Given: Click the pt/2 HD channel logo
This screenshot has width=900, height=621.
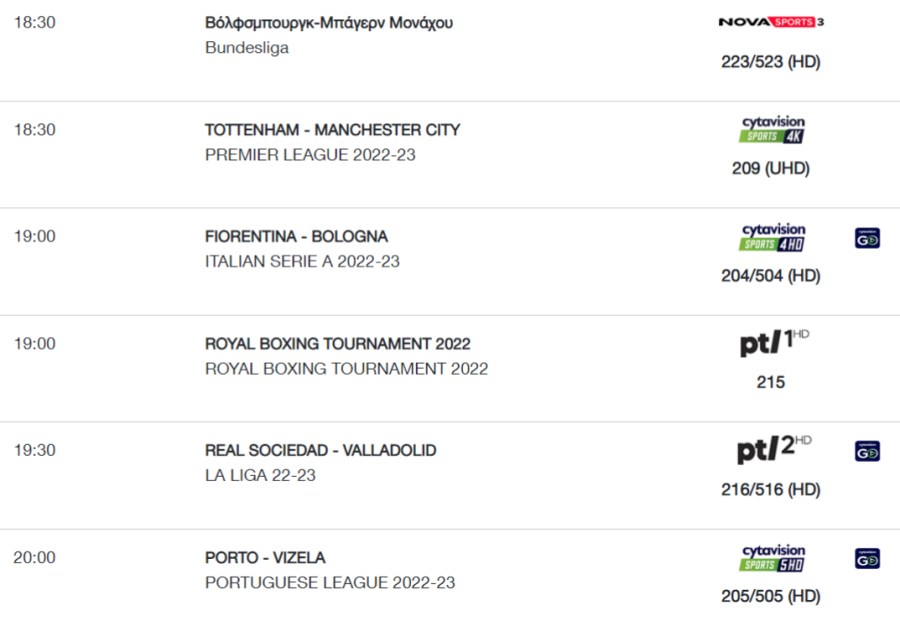Looking at the screenshot, I should (774, 449).
